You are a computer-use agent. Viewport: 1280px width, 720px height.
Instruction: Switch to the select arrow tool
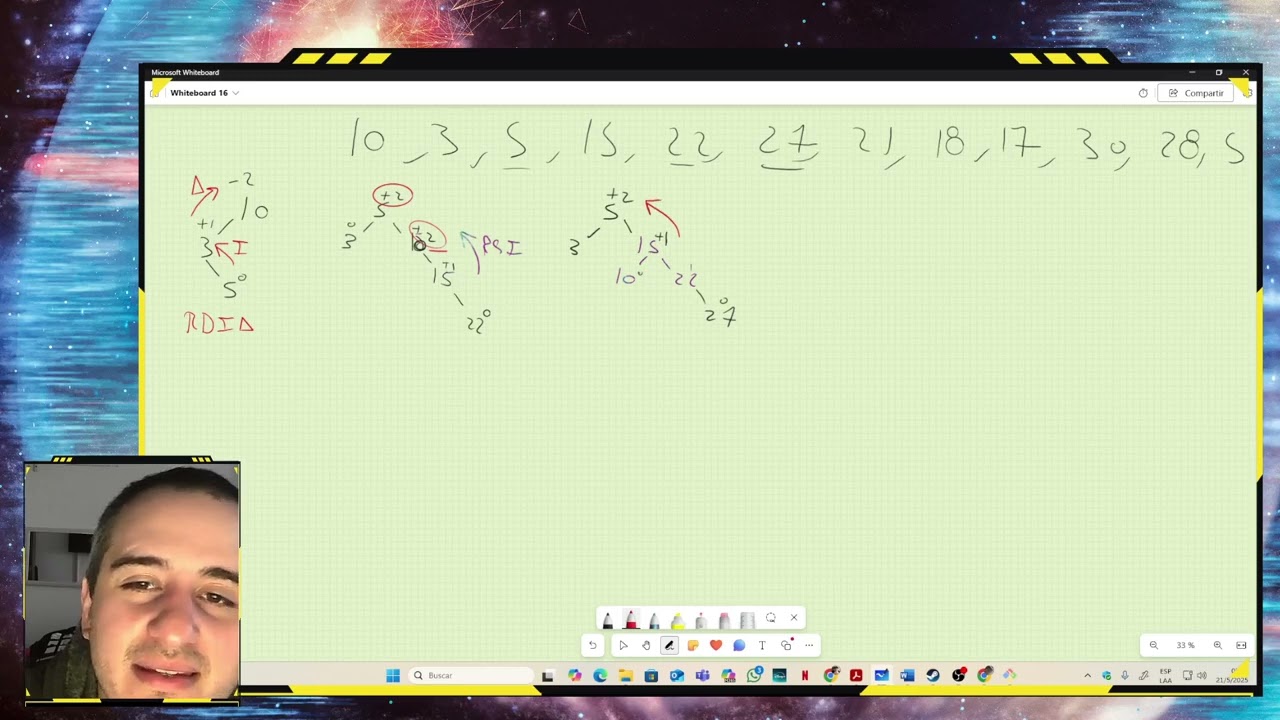[623, 645]
